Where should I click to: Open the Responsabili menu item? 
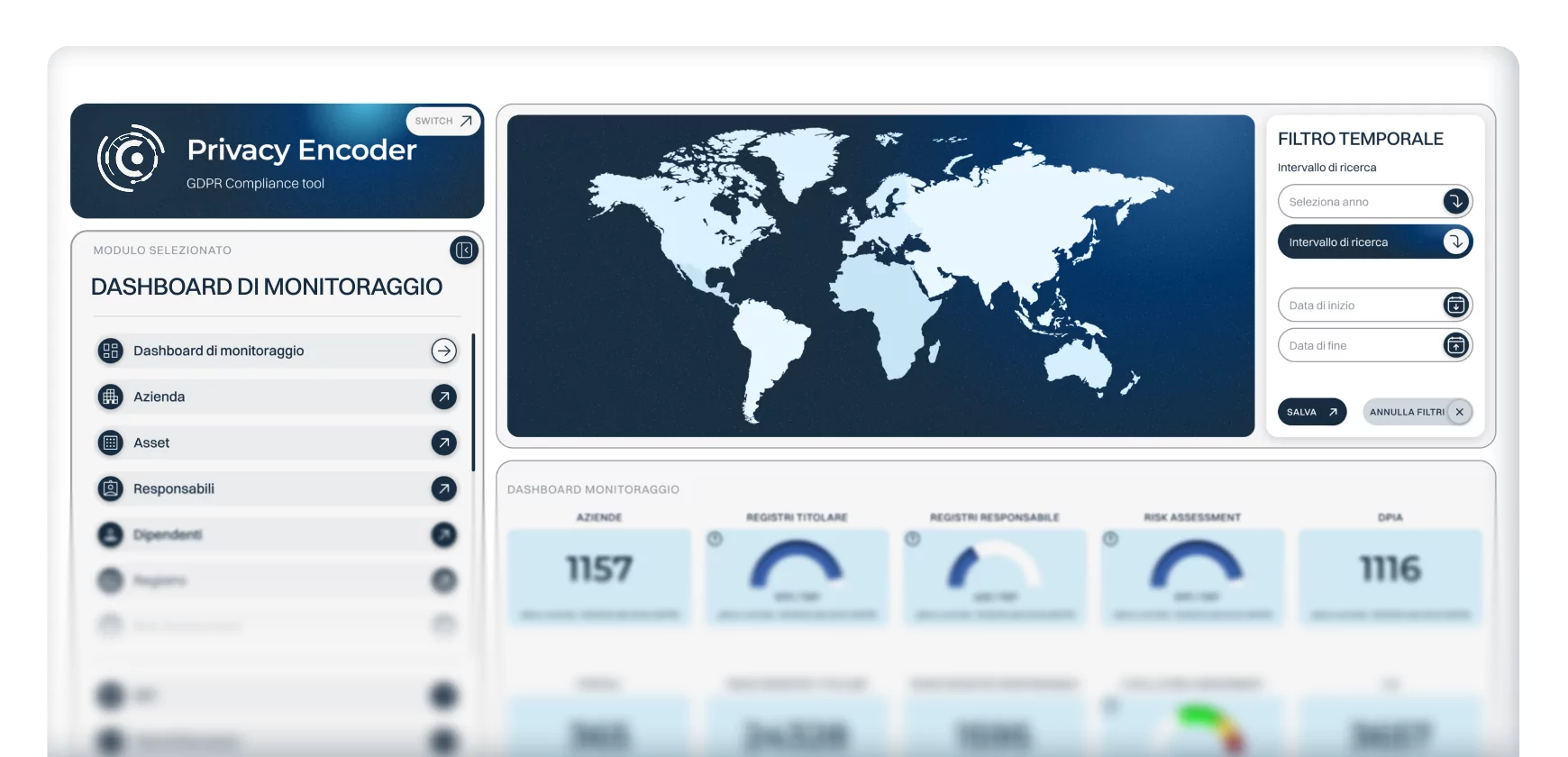tap(278, 488)
